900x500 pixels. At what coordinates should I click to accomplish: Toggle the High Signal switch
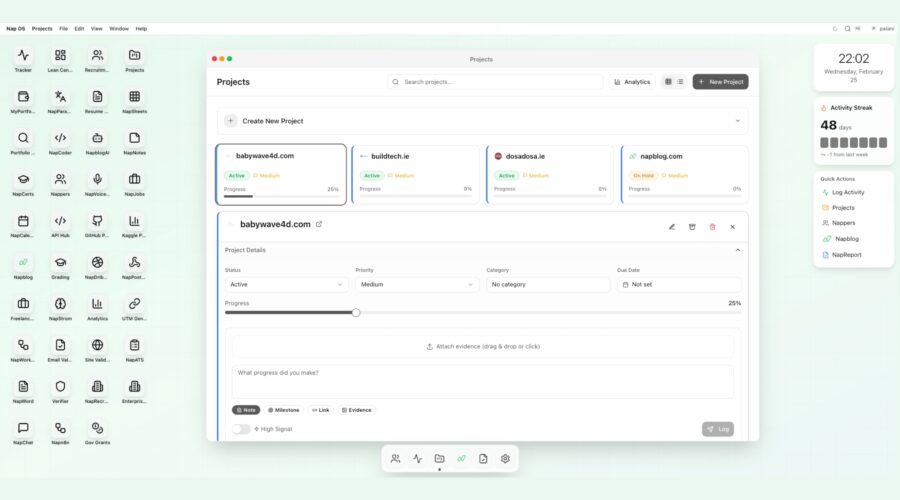click(x=241, y=429)
